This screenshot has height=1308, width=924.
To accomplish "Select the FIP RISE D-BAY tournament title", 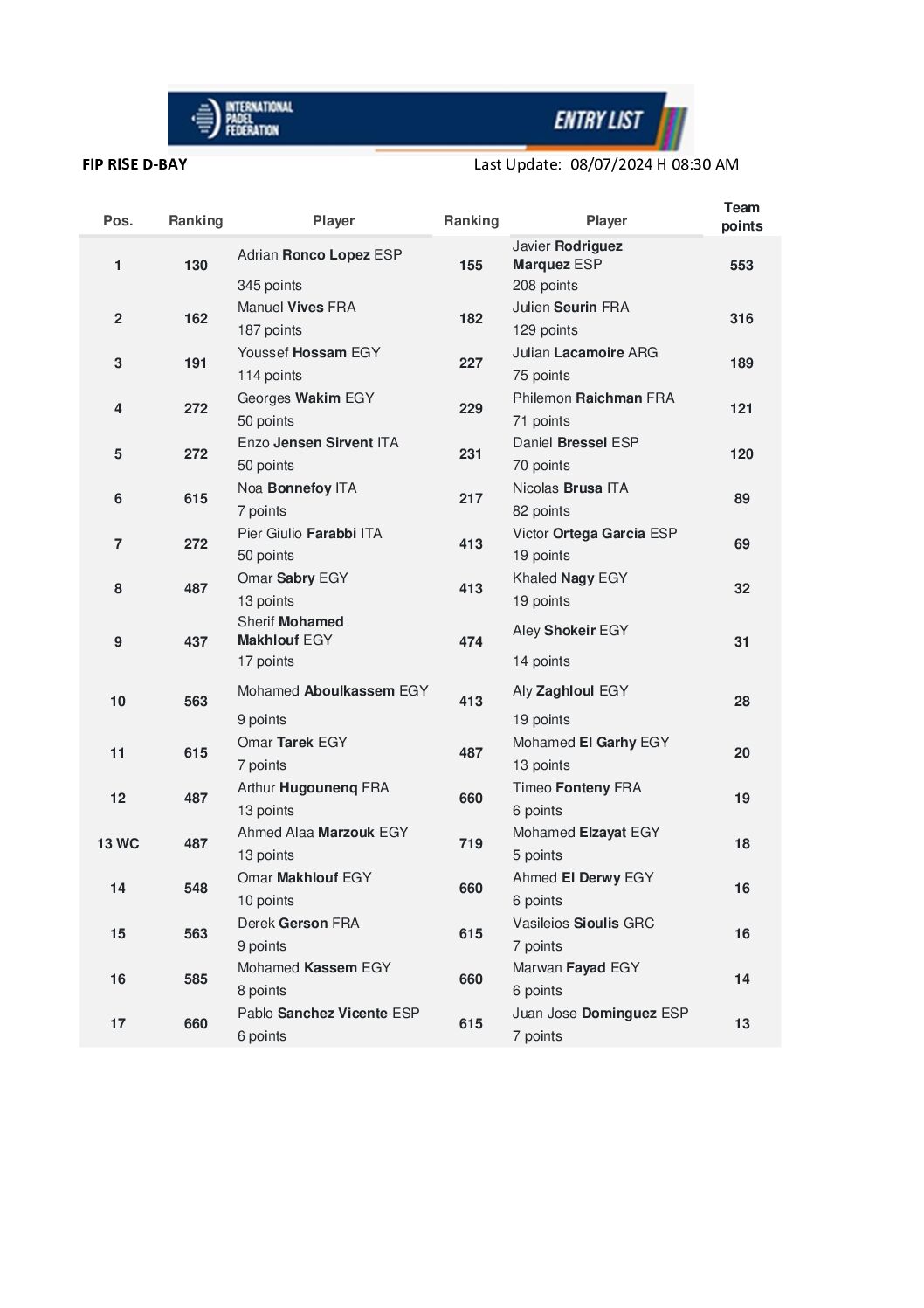I will [x=134, y=164].
